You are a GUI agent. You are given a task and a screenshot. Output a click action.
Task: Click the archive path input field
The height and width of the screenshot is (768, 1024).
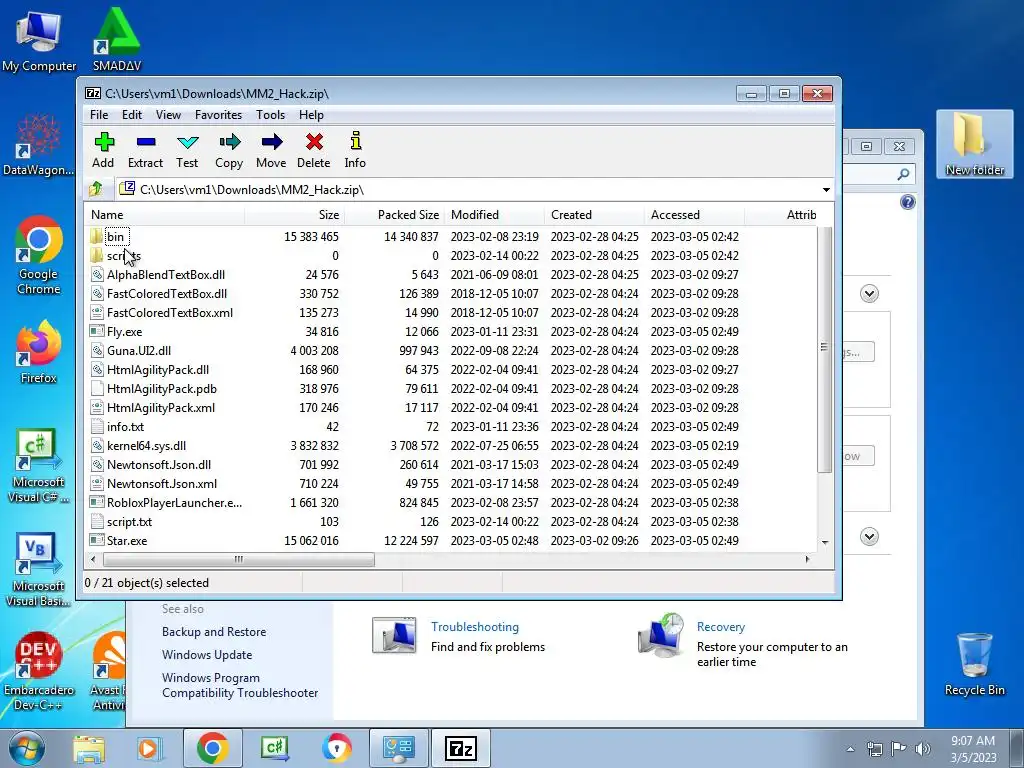point(469,189)
